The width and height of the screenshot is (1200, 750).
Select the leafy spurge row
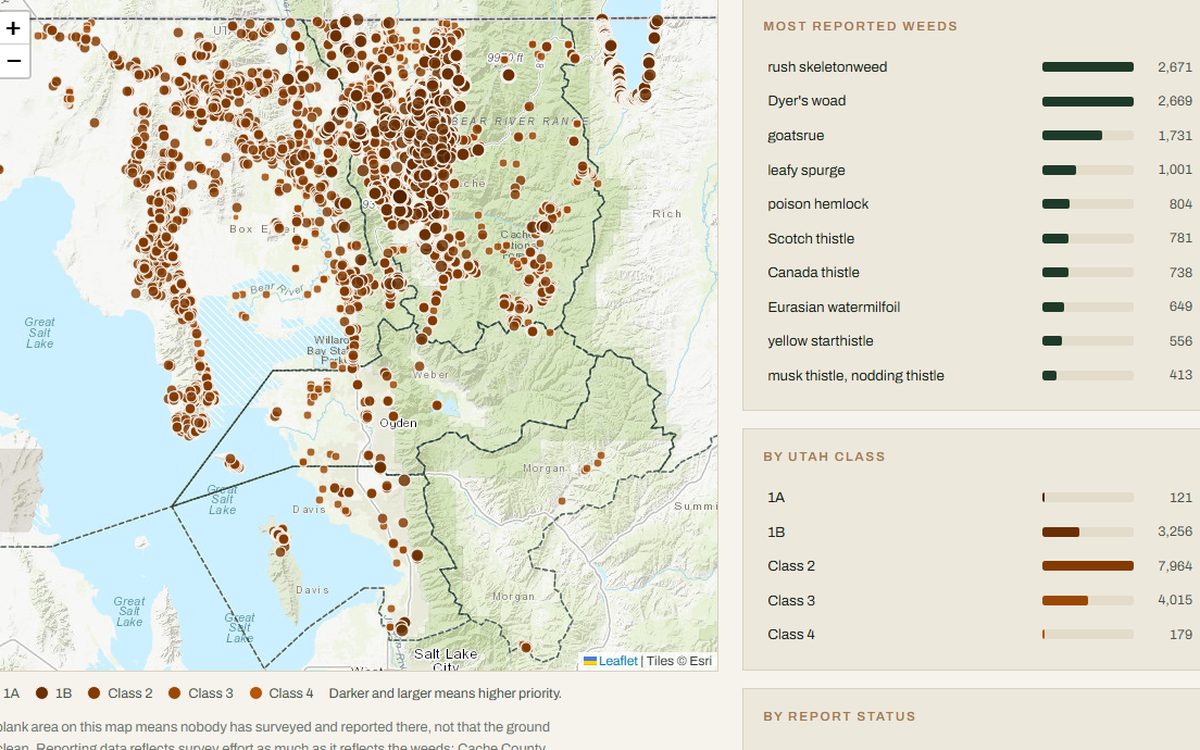(x=979, y=170)
